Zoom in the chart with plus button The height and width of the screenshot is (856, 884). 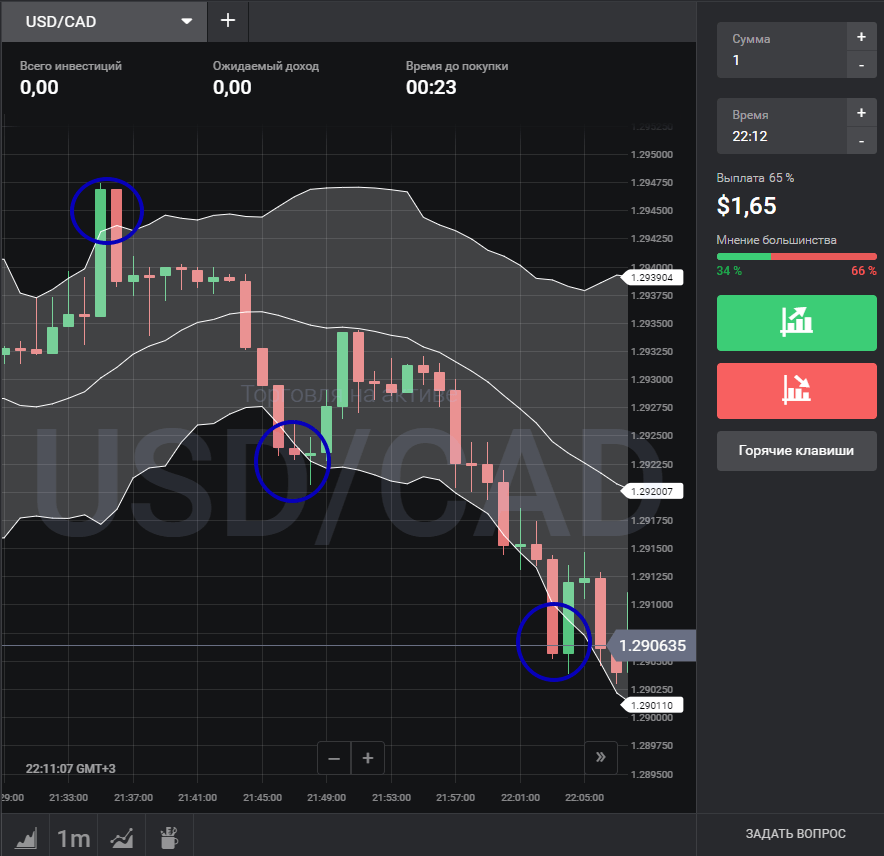pyautogui.click(x=367, y=758)
